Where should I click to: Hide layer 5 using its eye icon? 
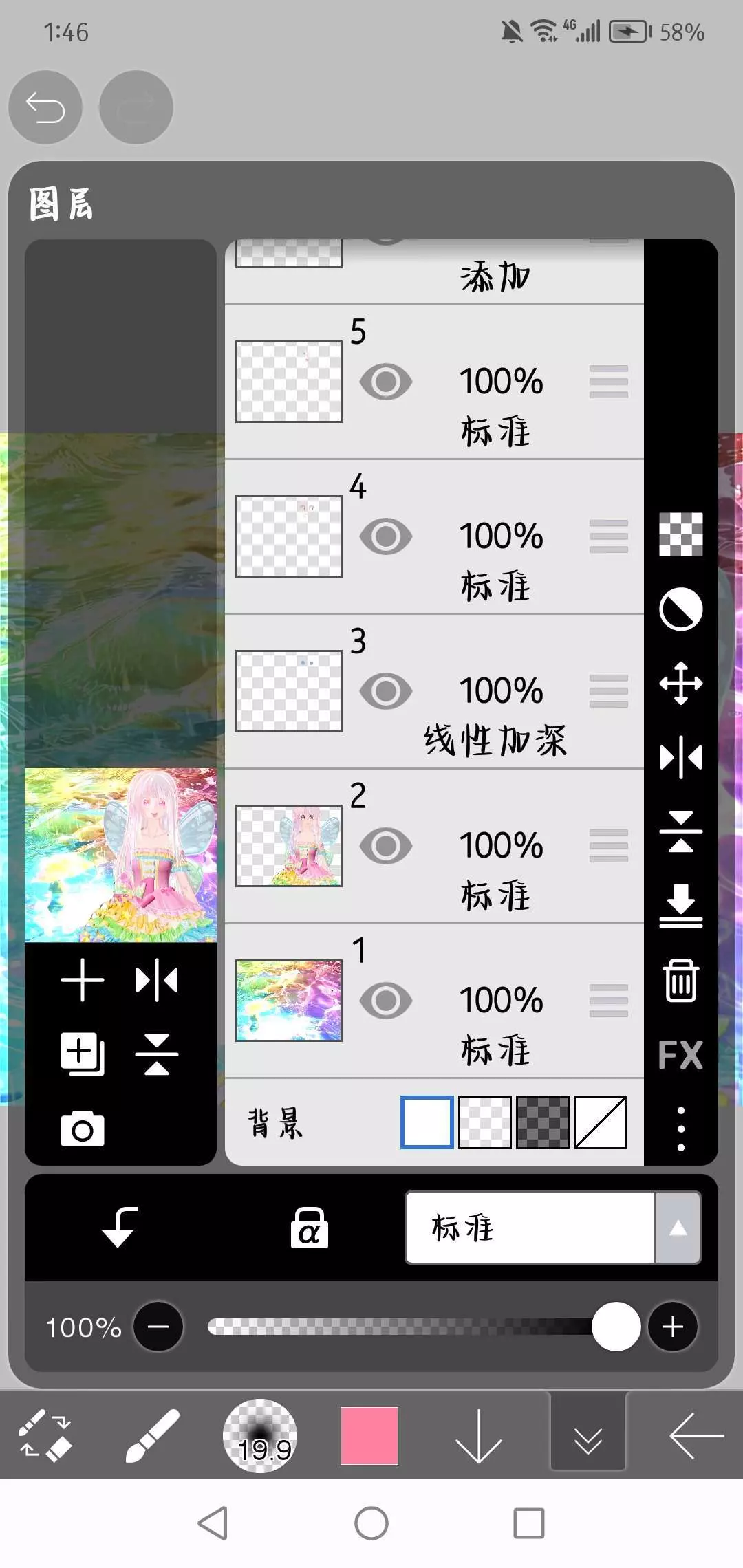(386, 382)
